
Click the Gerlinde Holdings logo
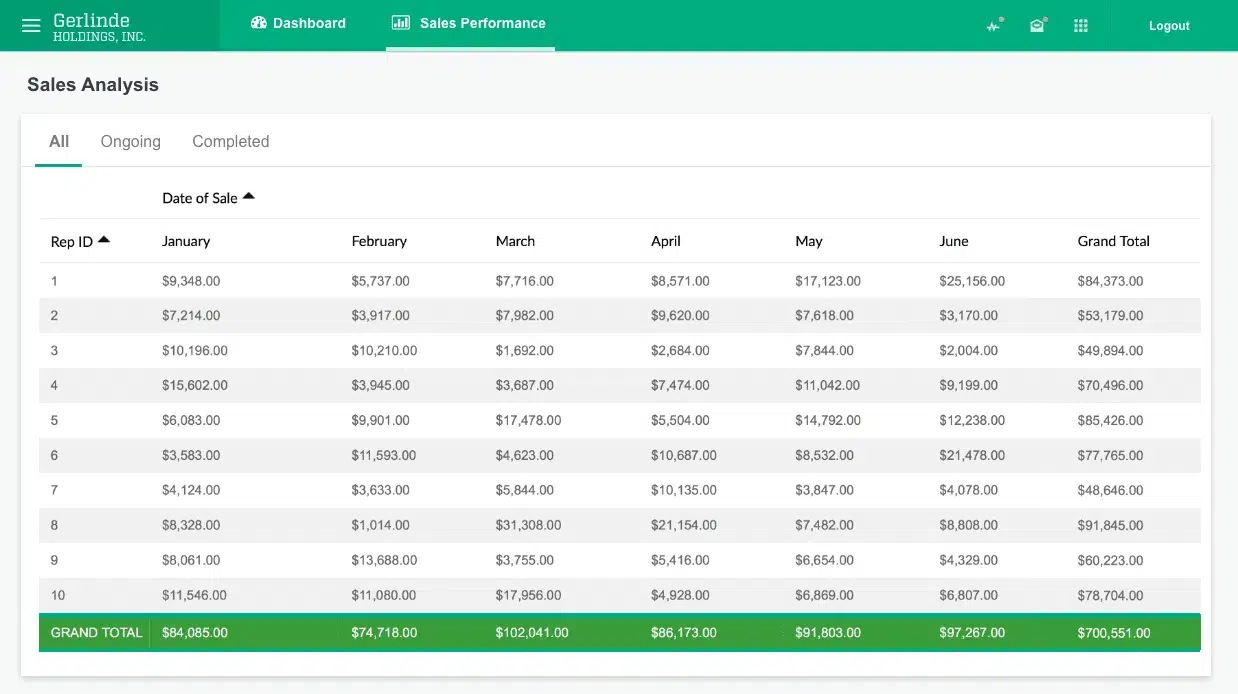[x=99, y=27]
